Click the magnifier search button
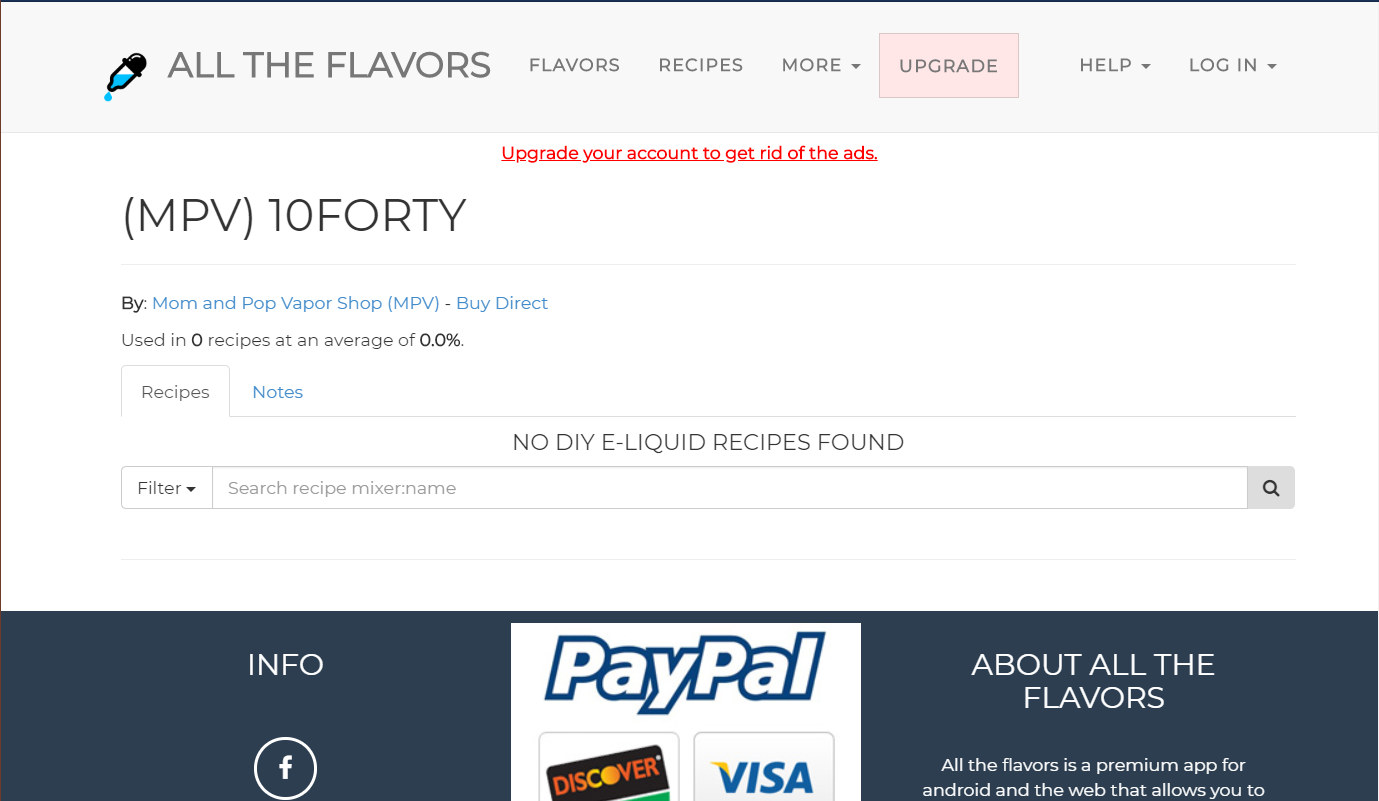The image size is (1379, 801). 1271,488
